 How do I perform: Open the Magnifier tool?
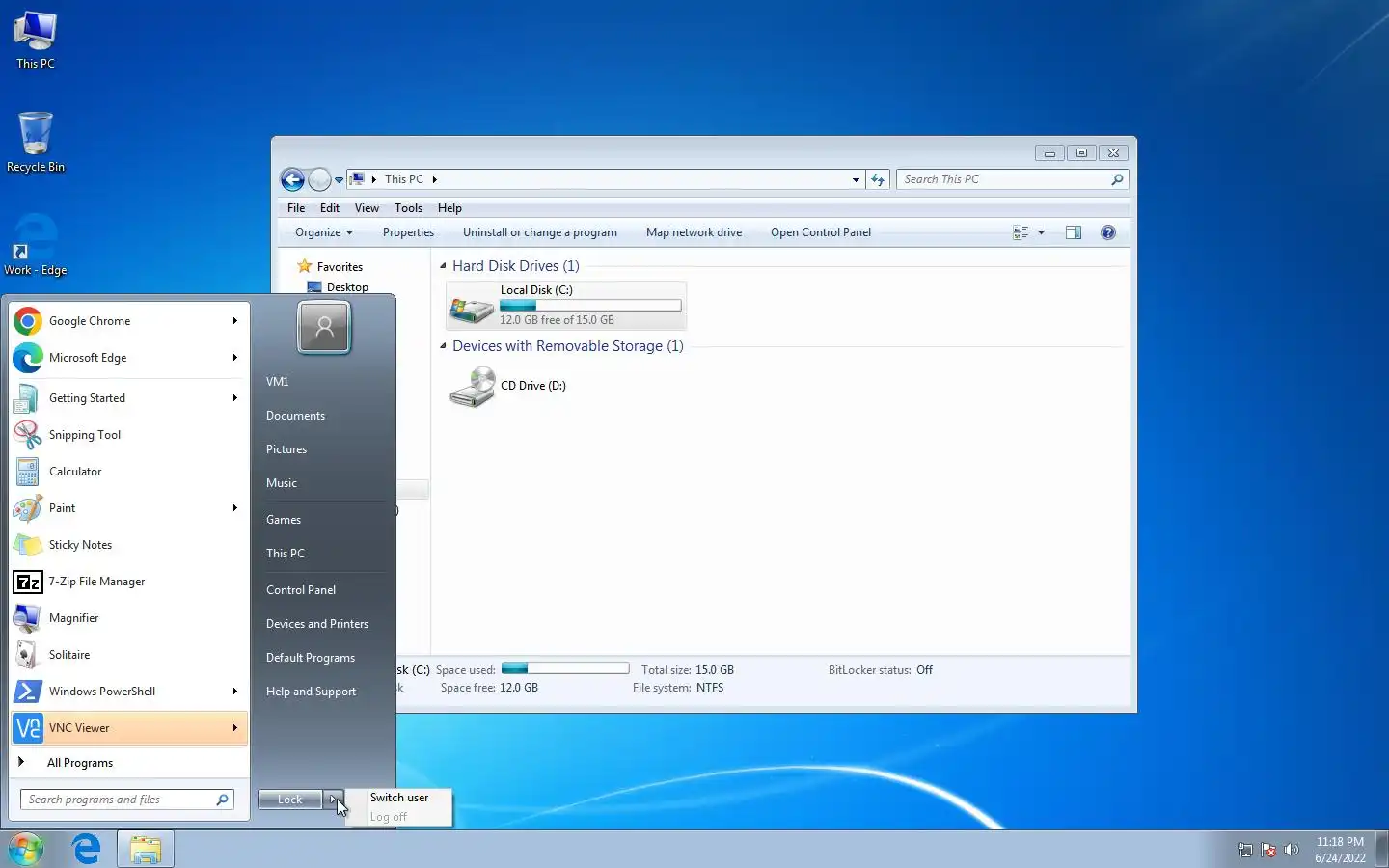tap(129, 618)
